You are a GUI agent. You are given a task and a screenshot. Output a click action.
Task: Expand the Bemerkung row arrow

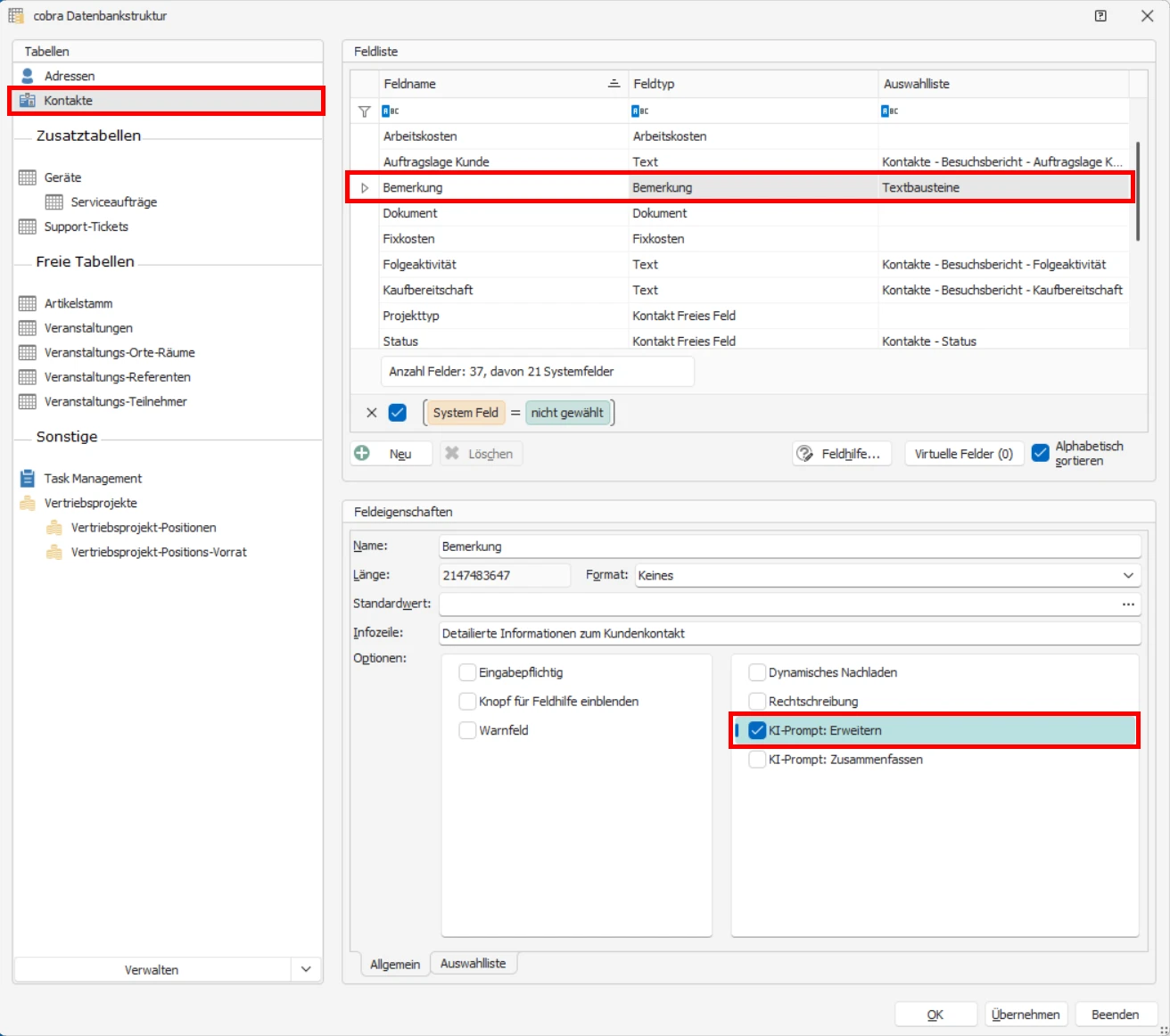click(364, 188)
